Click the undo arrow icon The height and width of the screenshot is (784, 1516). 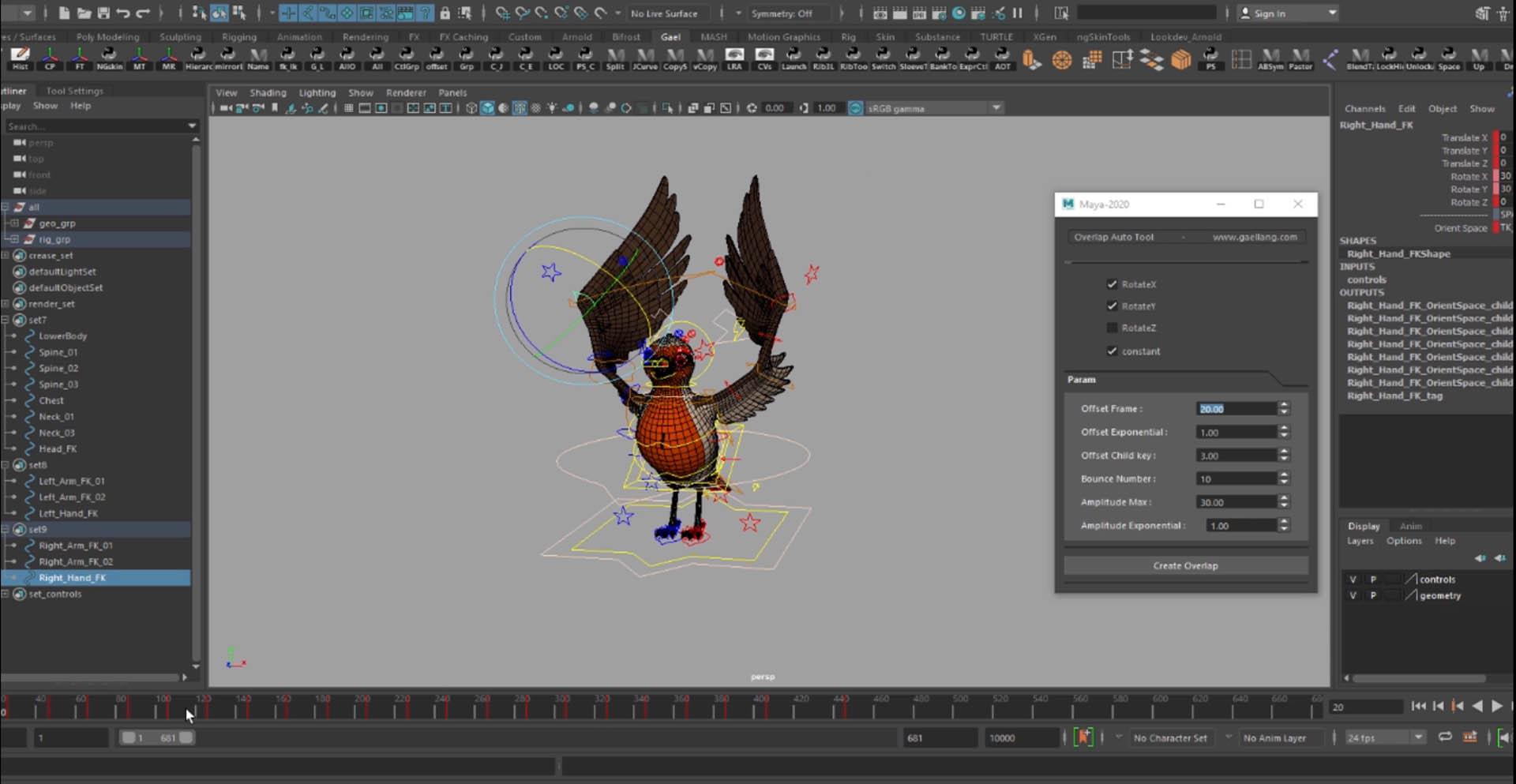click(123, 13)
